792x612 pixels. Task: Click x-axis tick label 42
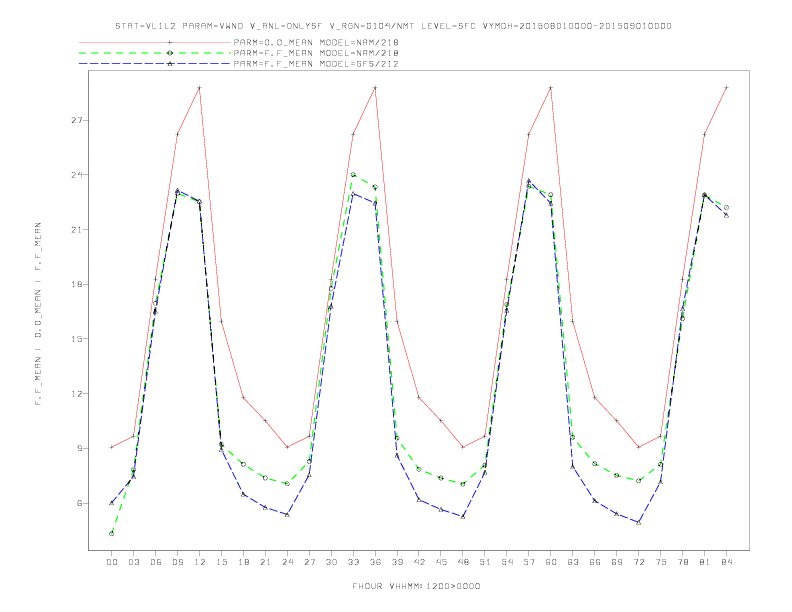(x=419, y=562)
